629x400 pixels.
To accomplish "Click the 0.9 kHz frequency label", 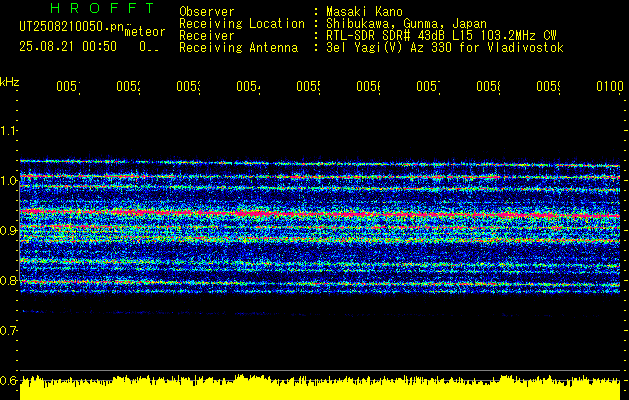I will pos(8,231).
